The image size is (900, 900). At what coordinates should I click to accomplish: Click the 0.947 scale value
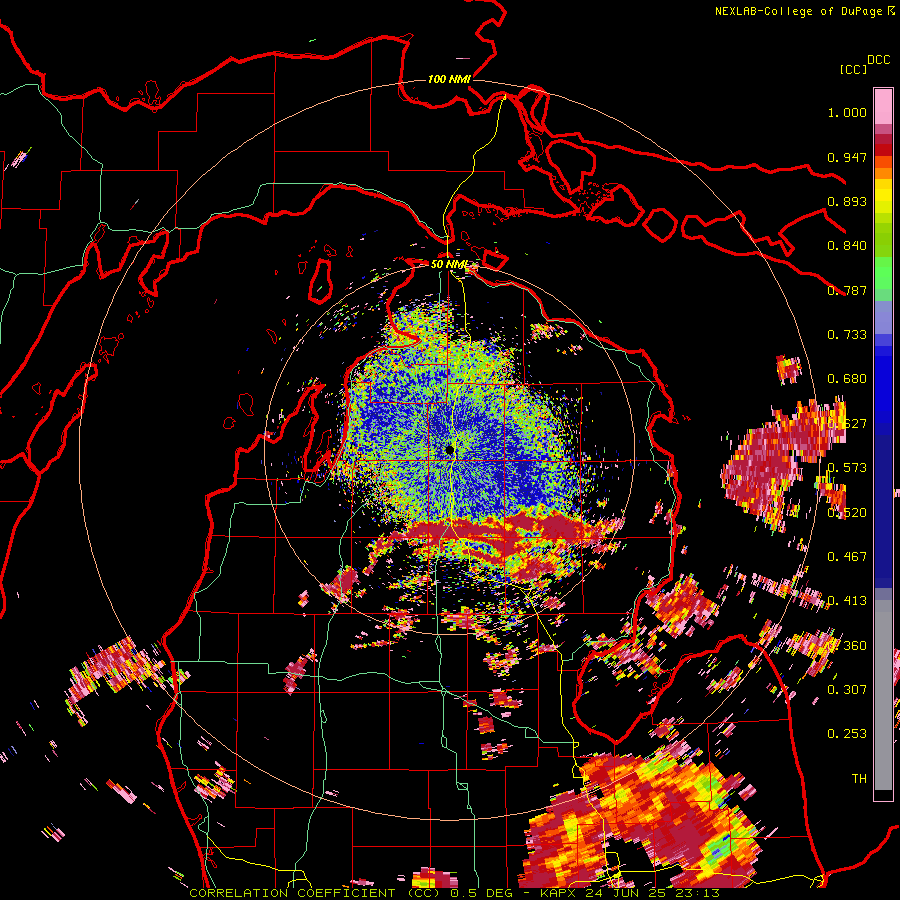[847, 157]
